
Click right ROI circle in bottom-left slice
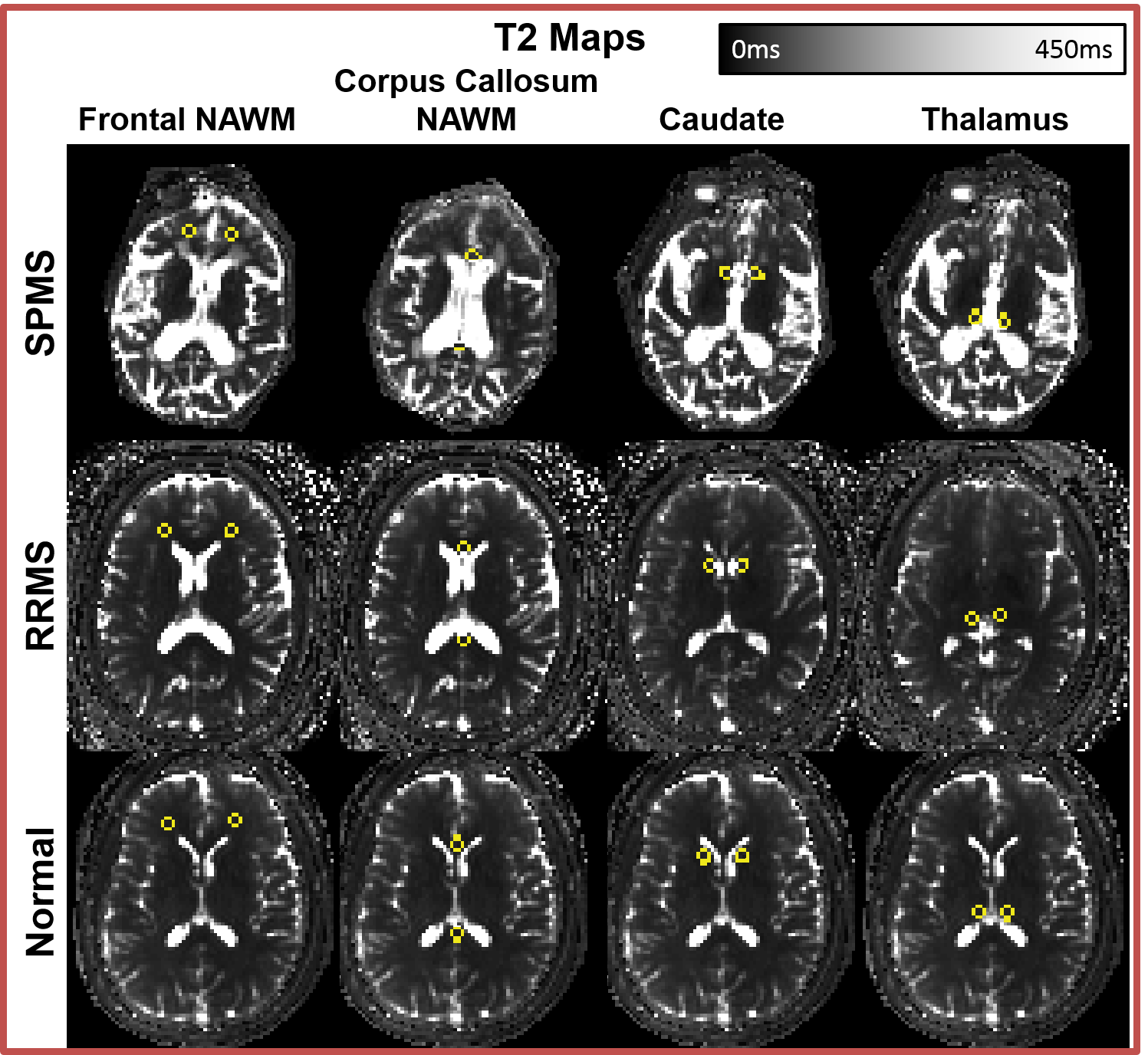[x=235, y=820]
